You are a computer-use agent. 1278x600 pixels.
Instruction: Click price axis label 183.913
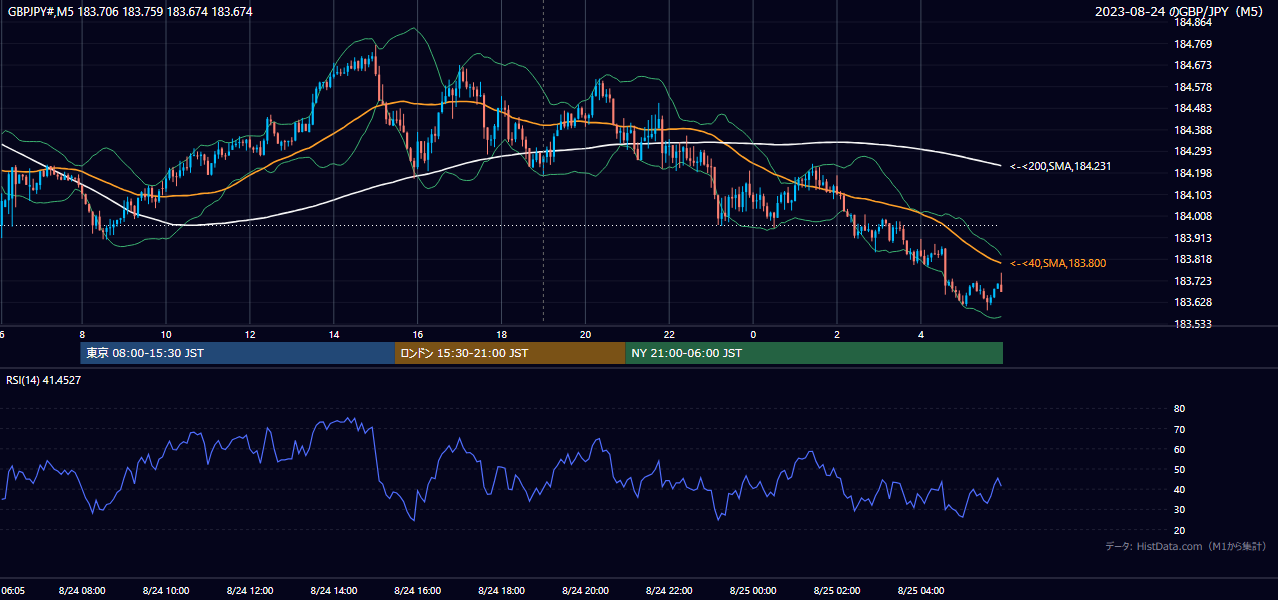pos(1191,238)
